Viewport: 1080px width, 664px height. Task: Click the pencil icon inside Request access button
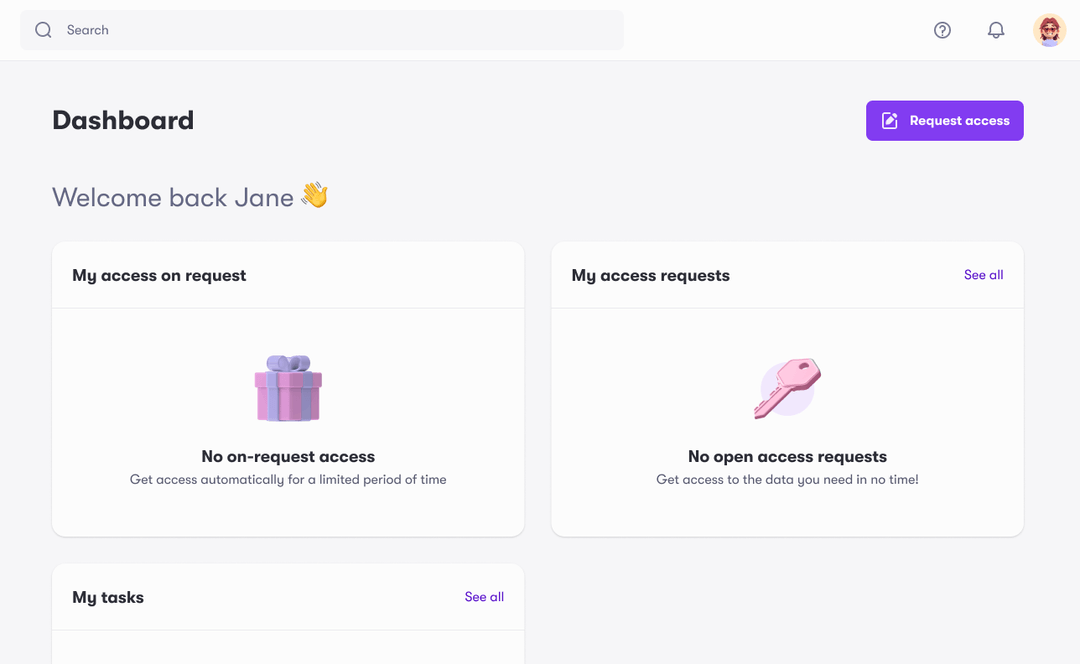click(890, 120)
